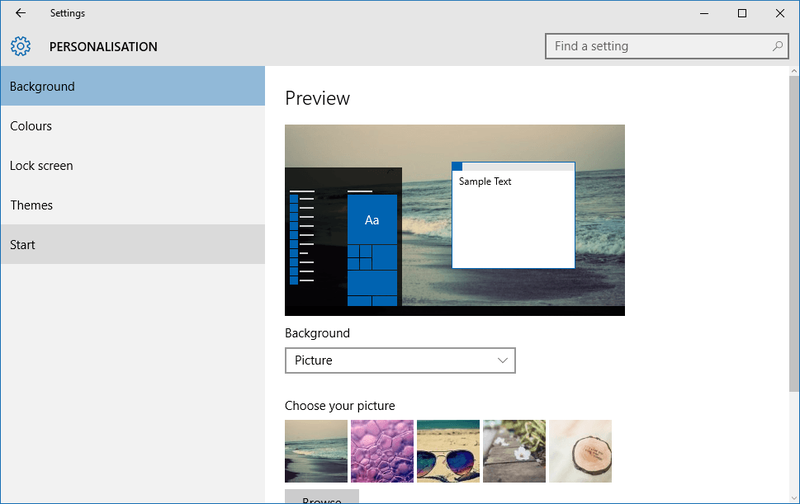The width and height of the screenshot is (800, 504).
Task: Choose the beach waves picture thumbnail
Action: click(316, 451)
